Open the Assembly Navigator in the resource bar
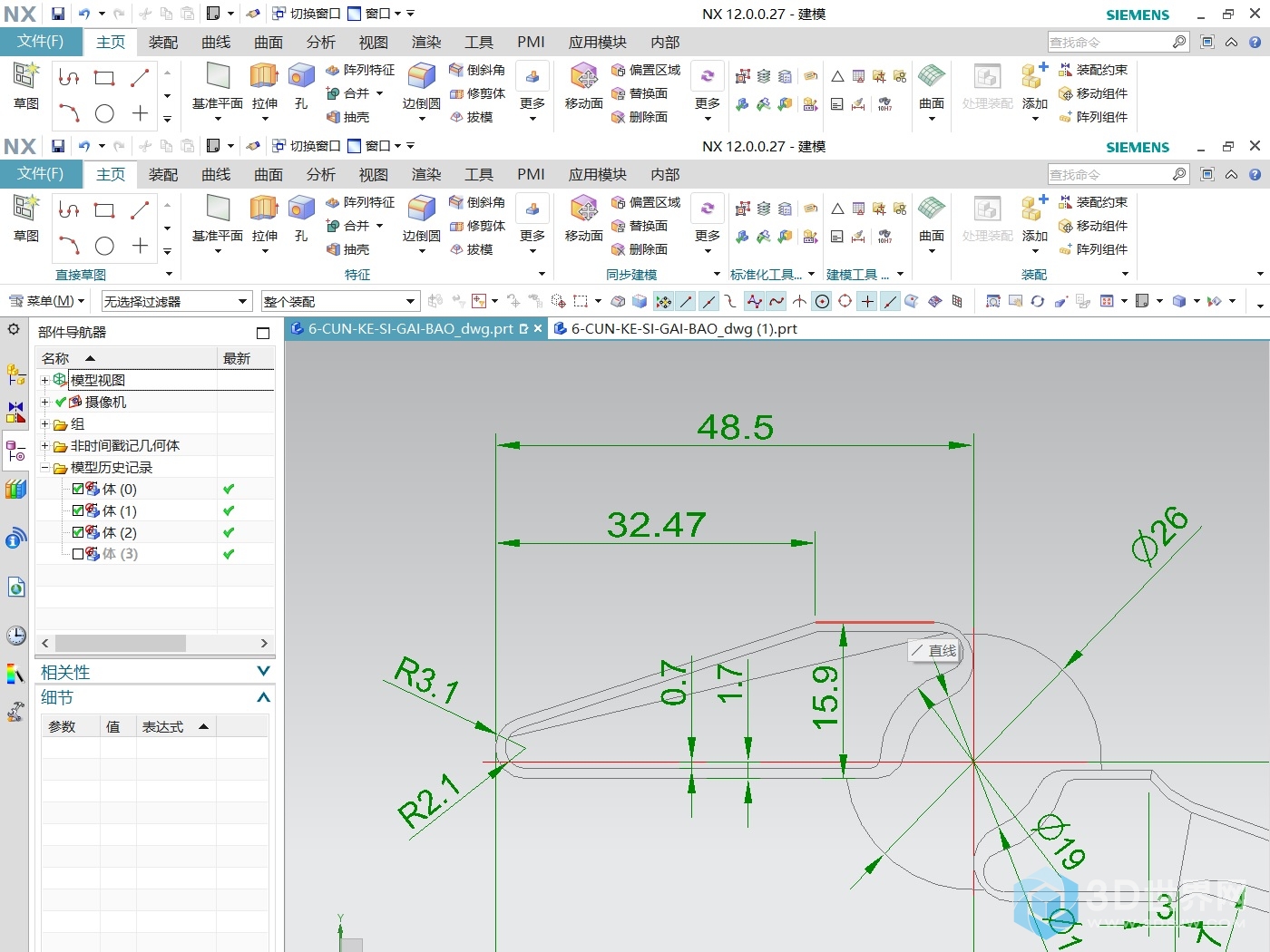This screenshot has height=952, width=1270. pyautogui.click(x=16, y=374)
